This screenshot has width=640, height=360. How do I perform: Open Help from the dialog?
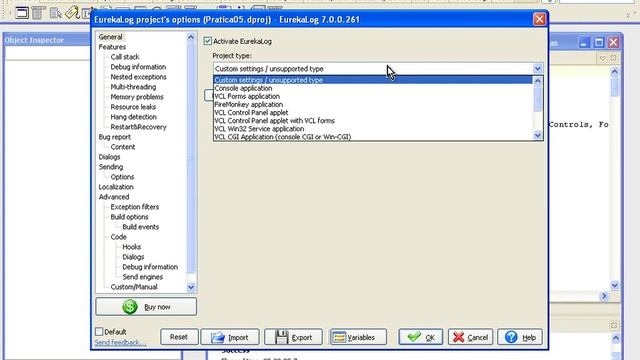tap(520, 337)
